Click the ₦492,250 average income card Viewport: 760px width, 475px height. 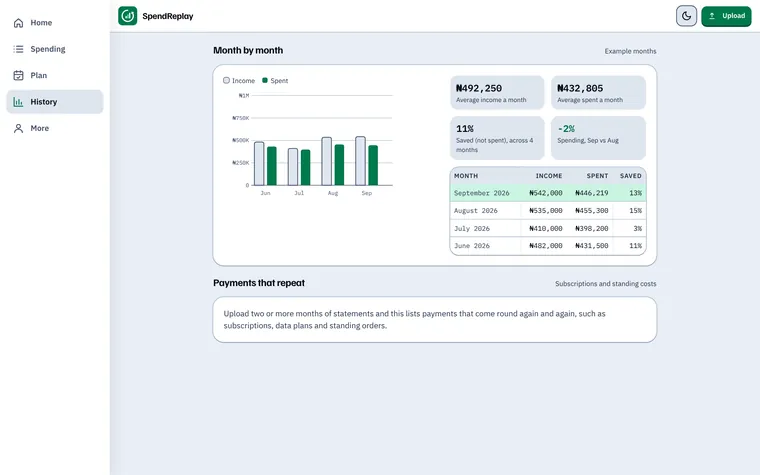[x=497, y=93]
